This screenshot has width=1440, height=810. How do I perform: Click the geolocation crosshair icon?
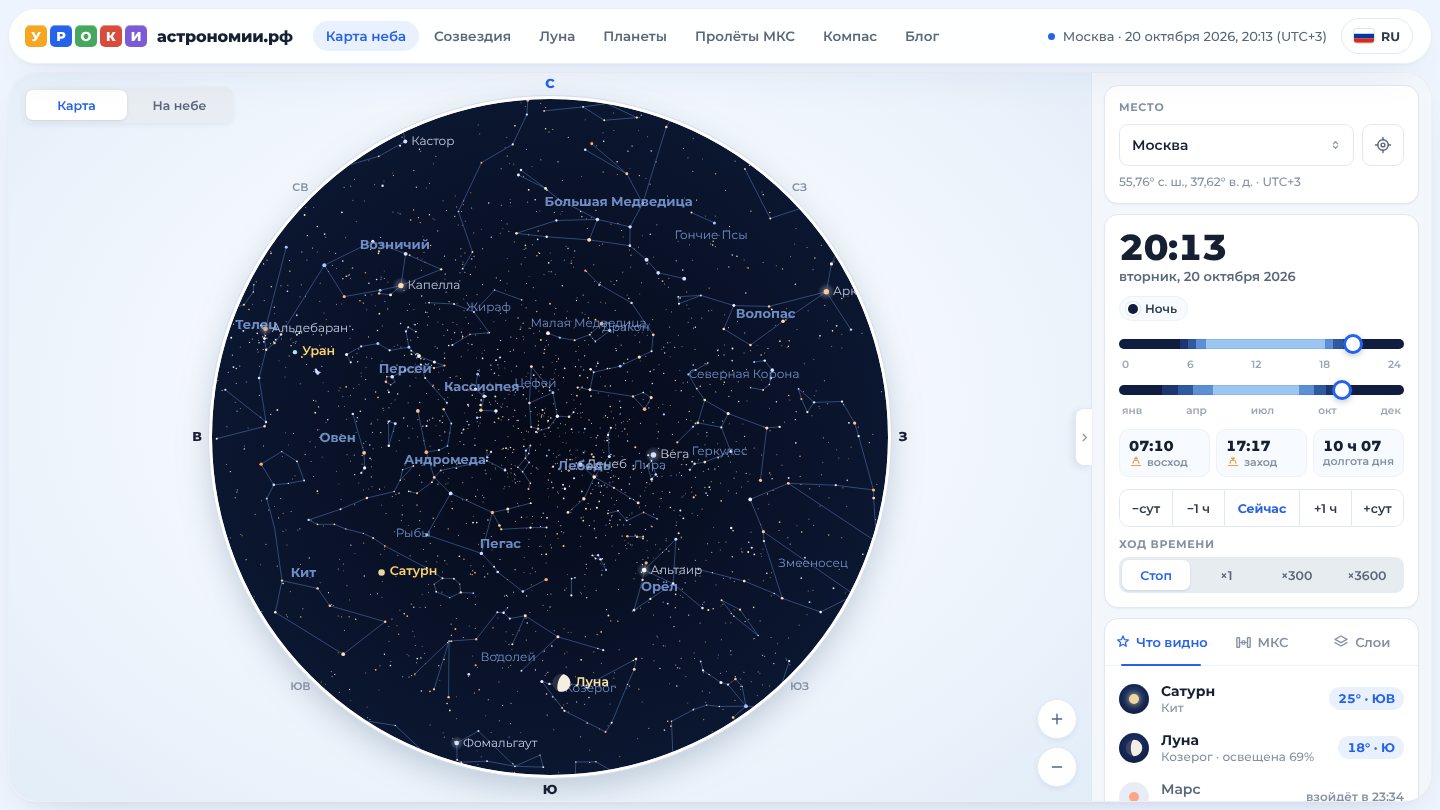1383,145
